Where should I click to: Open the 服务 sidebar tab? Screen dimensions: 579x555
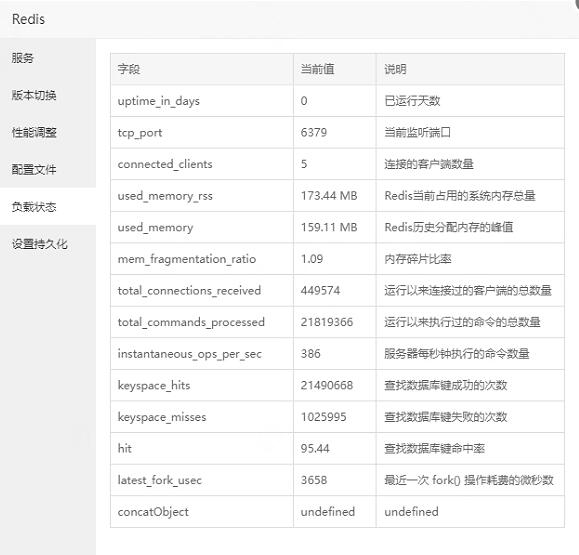tap(48, 58)
